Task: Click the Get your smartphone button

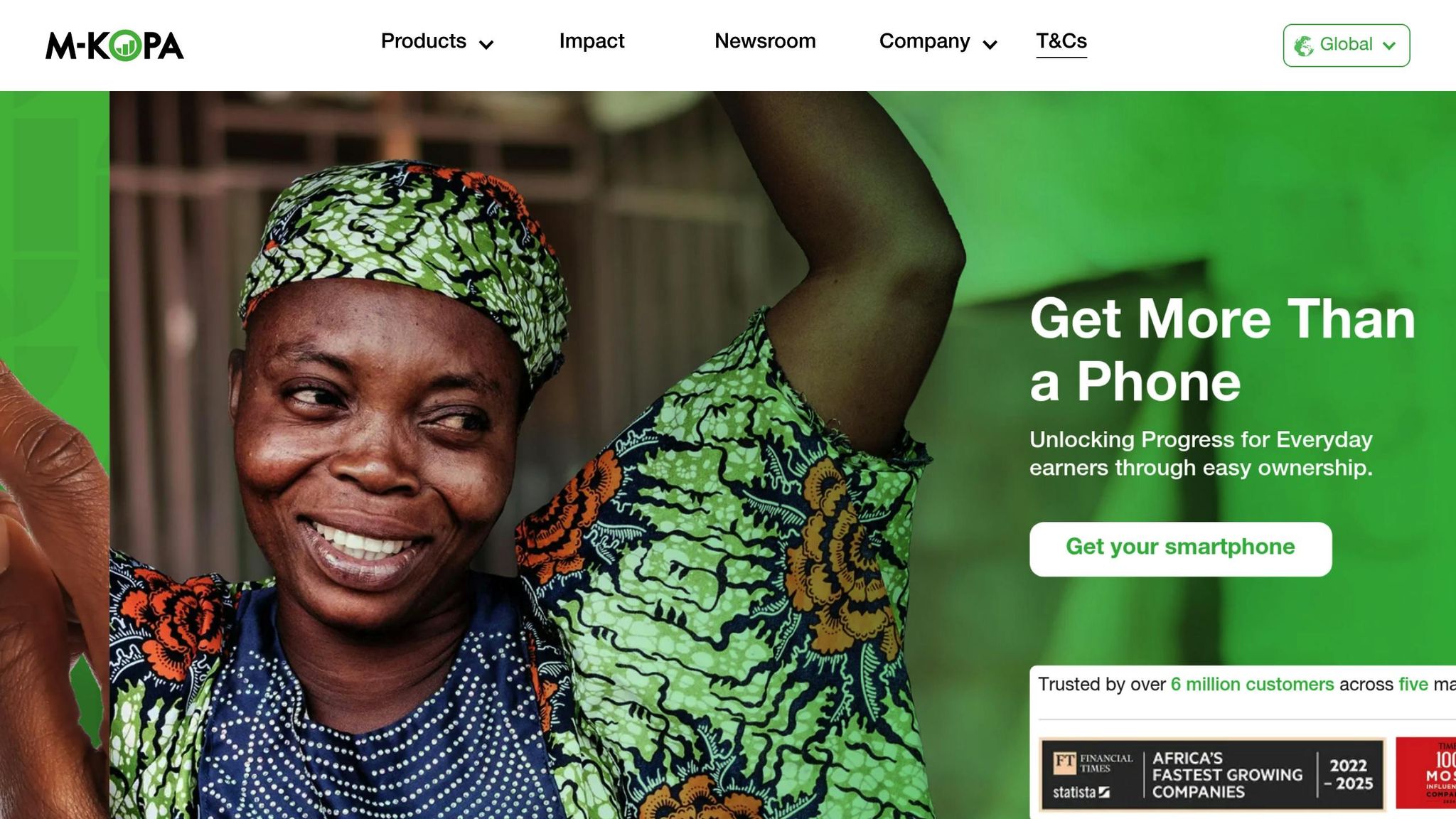Action: pyautogui.click(x=1180, y=549)
